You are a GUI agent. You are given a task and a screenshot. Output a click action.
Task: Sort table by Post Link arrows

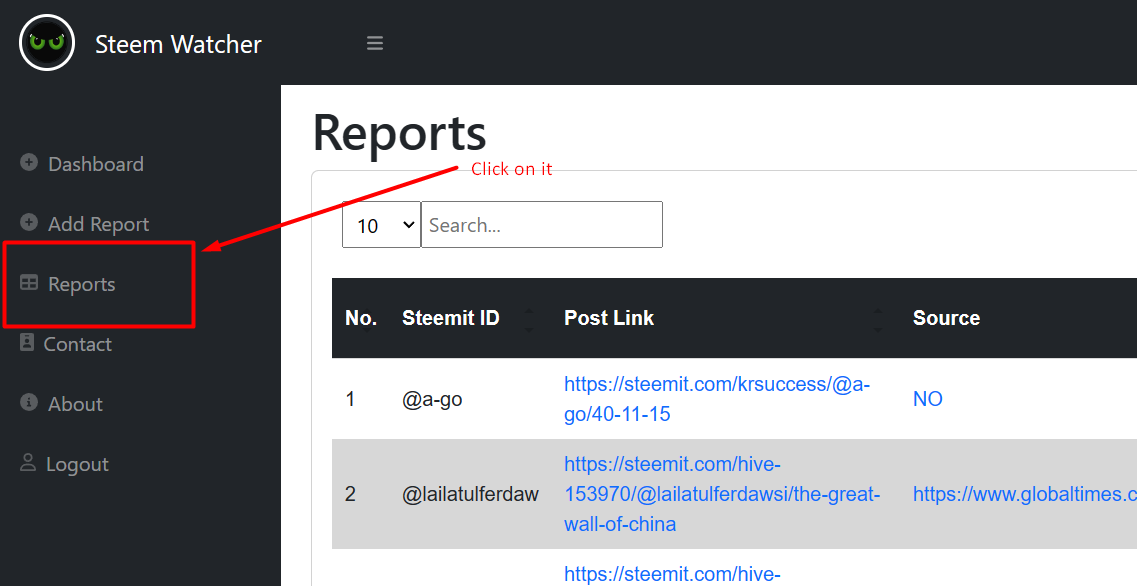[x=878, y=320]
